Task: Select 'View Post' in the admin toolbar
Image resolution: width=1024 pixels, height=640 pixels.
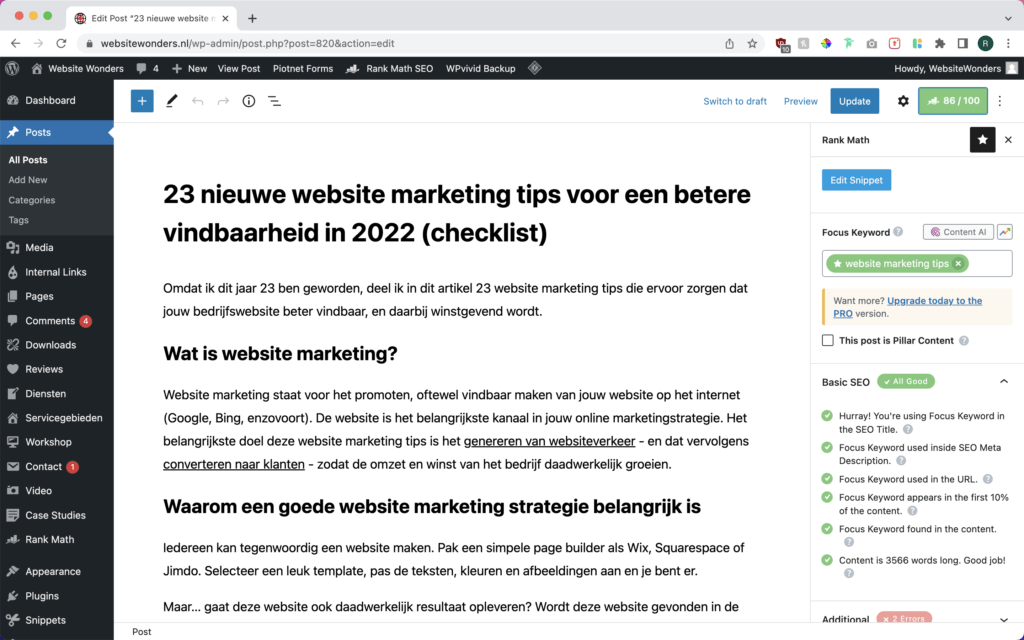Action: pyautogui.click(x=239, y=68)
